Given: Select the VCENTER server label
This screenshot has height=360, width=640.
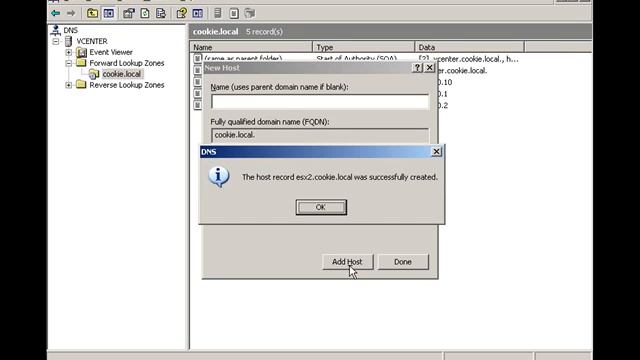Looking at the screenshot, I should tap(92, 41).
